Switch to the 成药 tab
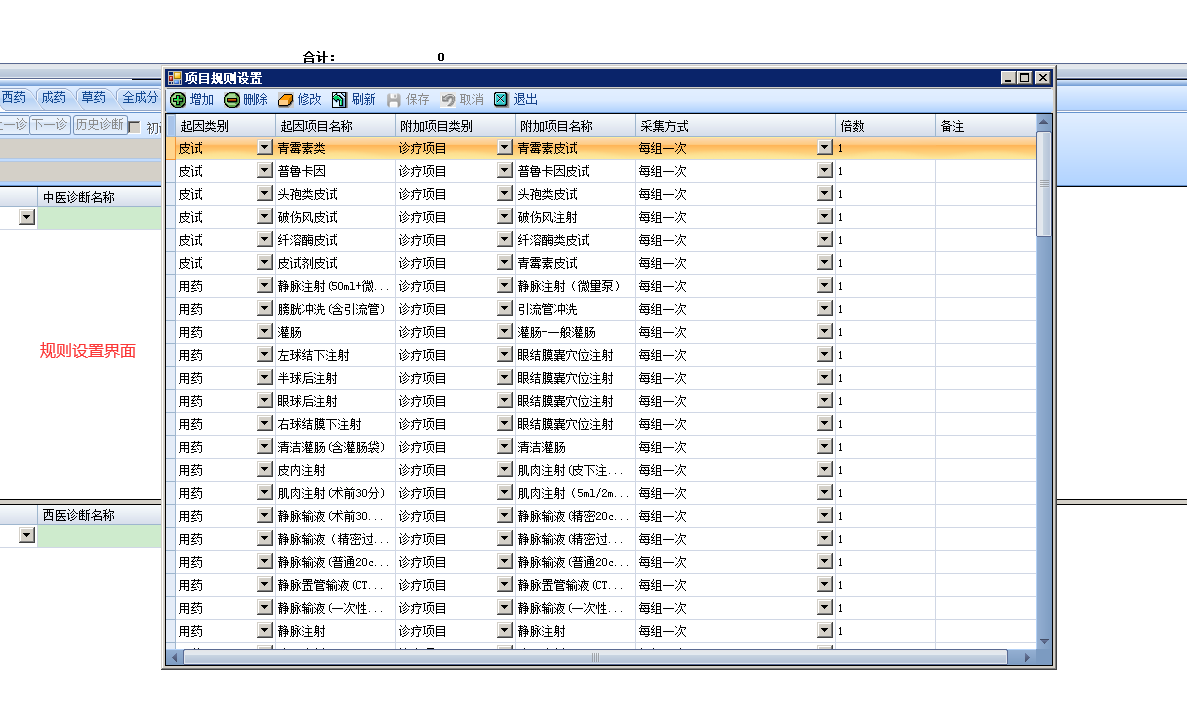 pyautogui.click(x=53, y=98)
